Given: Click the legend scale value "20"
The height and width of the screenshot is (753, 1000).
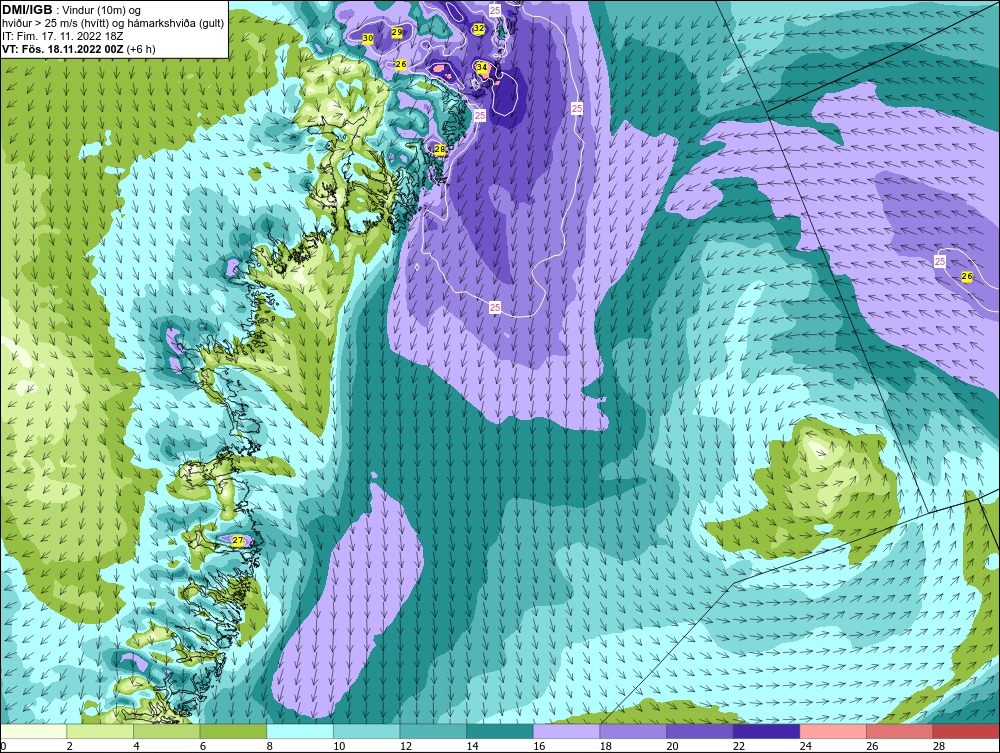Looking at the screenshot, I should pos(672,746).
